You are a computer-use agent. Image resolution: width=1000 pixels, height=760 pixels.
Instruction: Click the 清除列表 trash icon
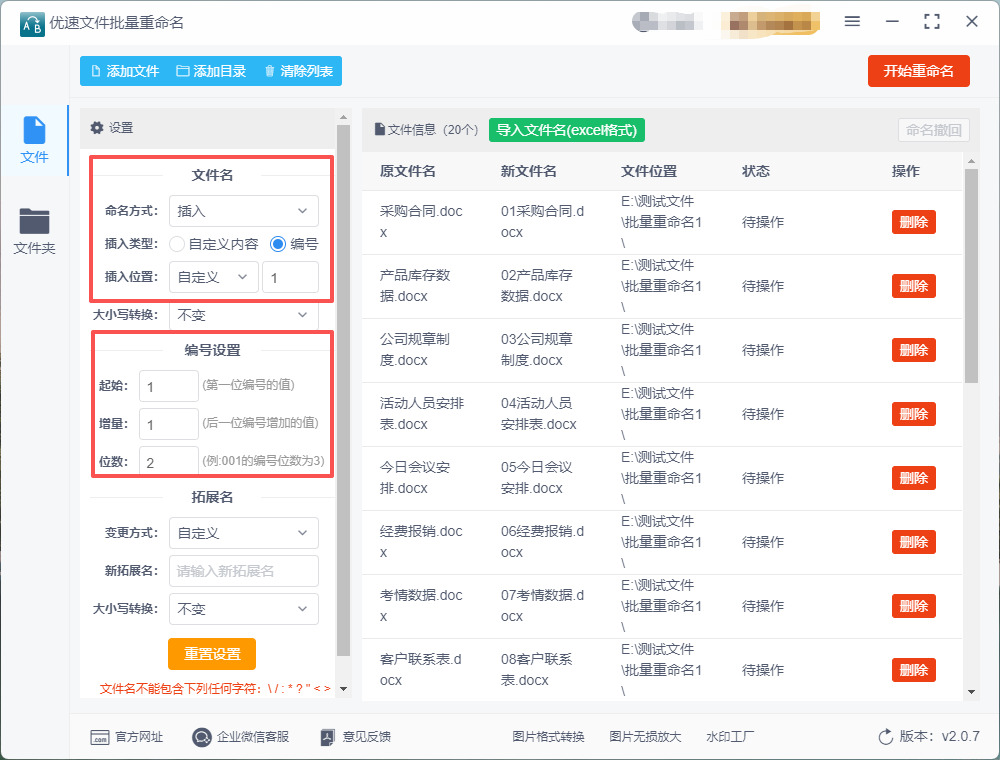[x=270, y=71]
